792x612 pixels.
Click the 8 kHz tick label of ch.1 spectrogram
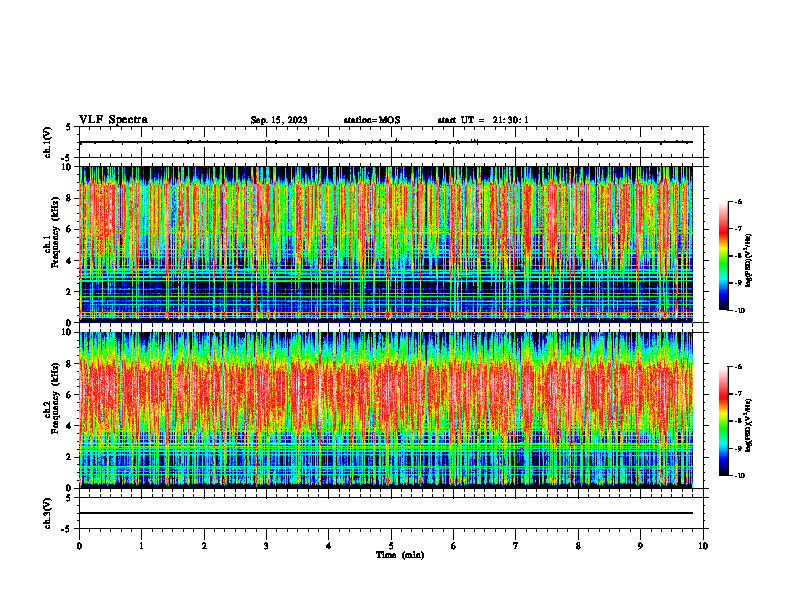pos(70,198)
